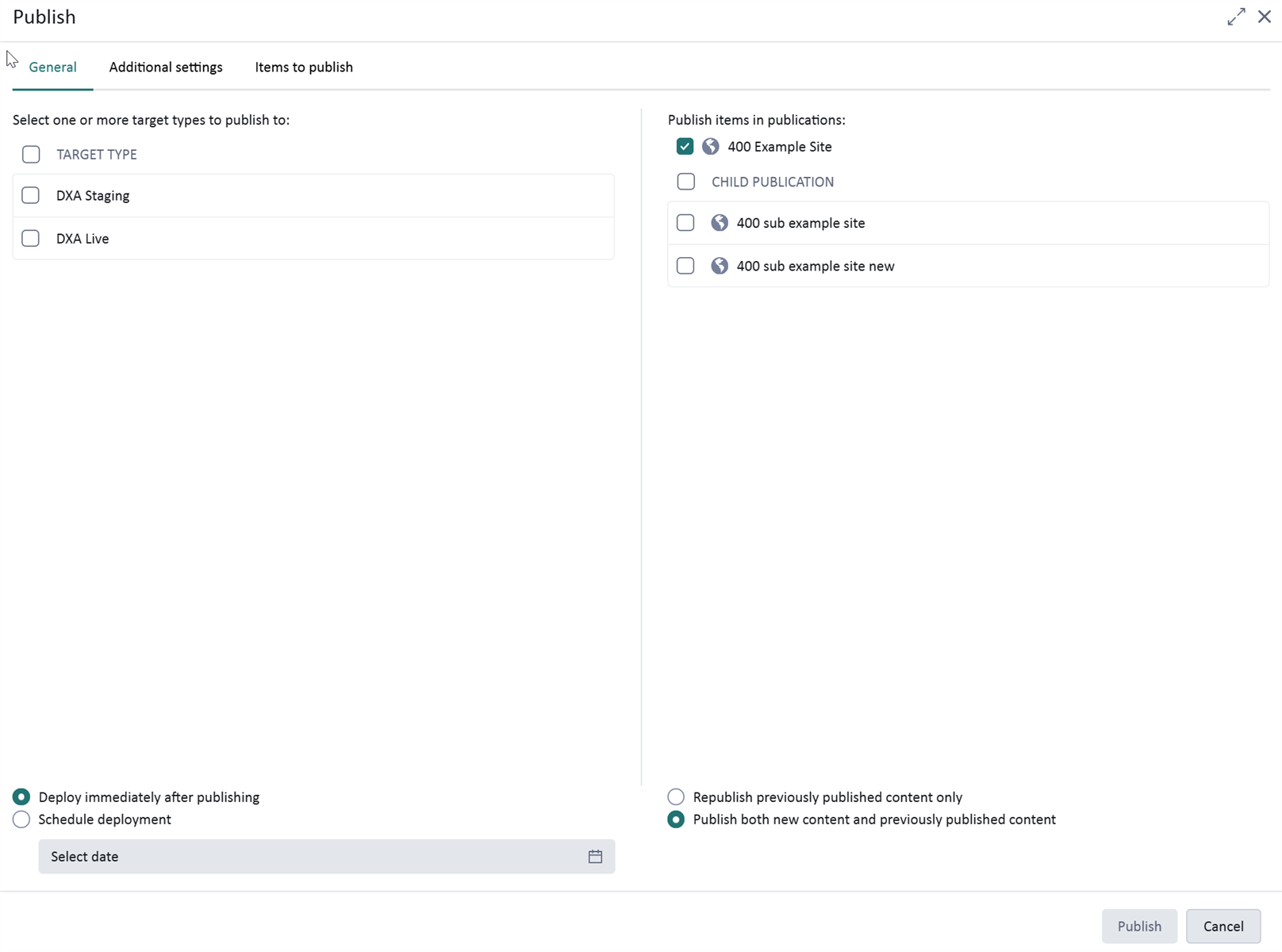
Task: Check the DXA Live target type
Action: pyautogui.click(x=31, y=239)
